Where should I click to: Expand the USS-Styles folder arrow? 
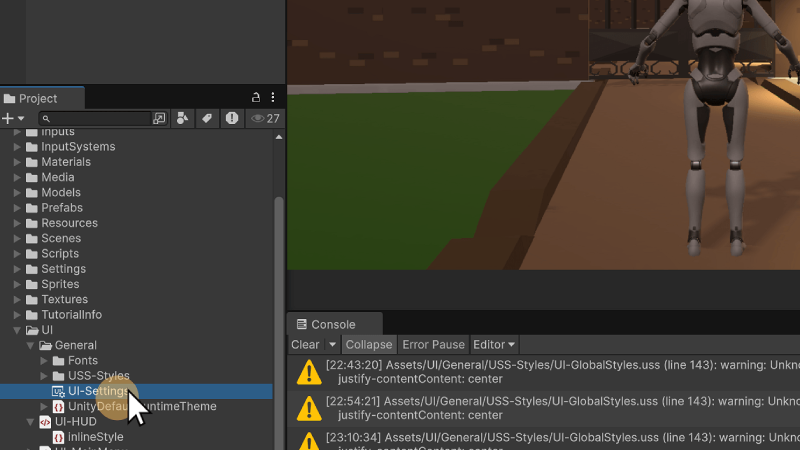[44, 376]
